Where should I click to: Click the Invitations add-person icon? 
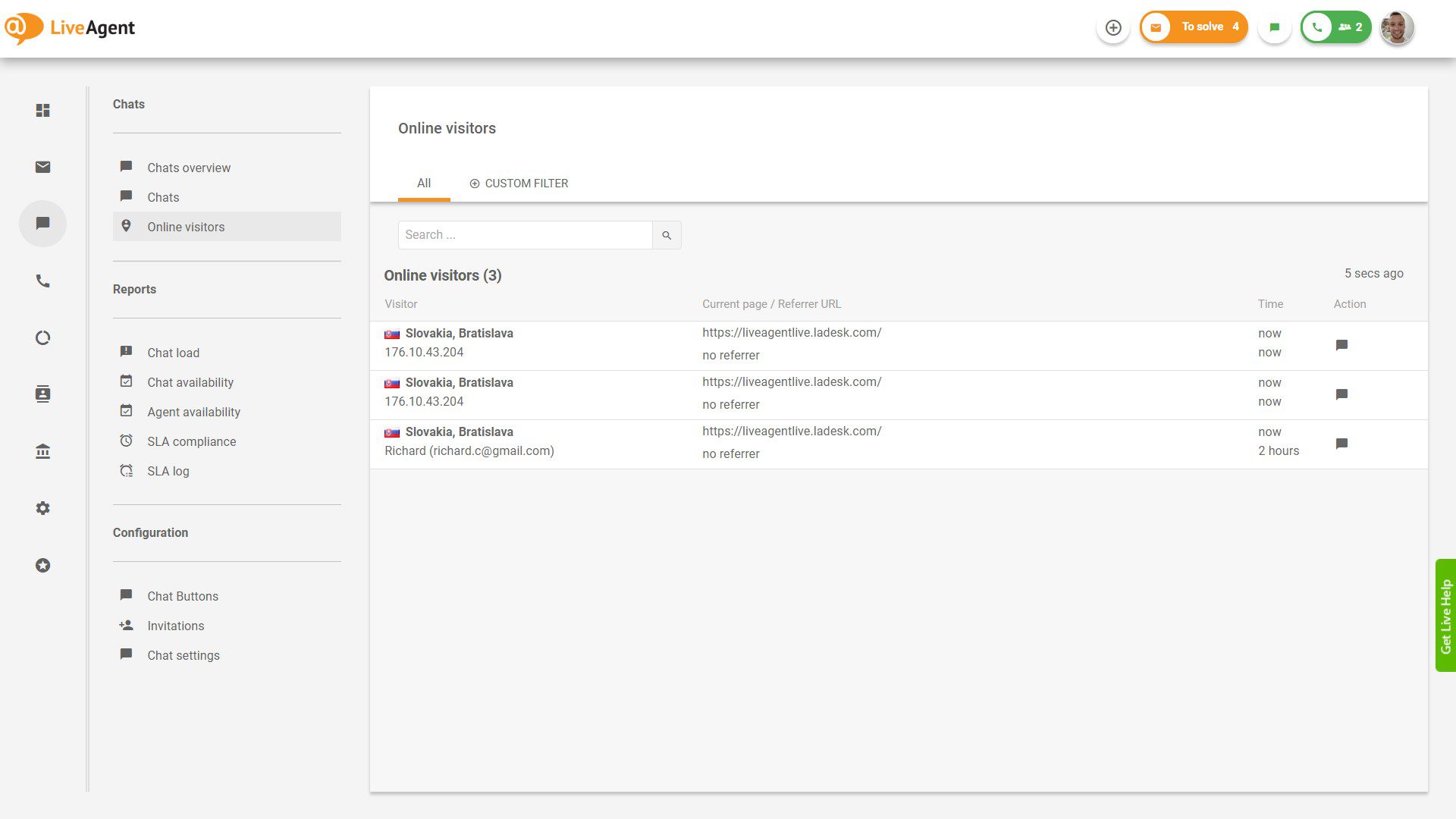point(126,625)
